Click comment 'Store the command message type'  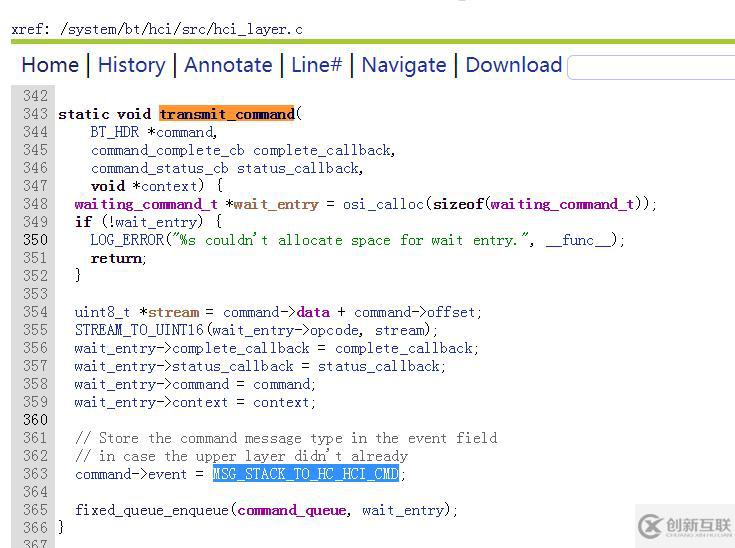tap(286, 438)
